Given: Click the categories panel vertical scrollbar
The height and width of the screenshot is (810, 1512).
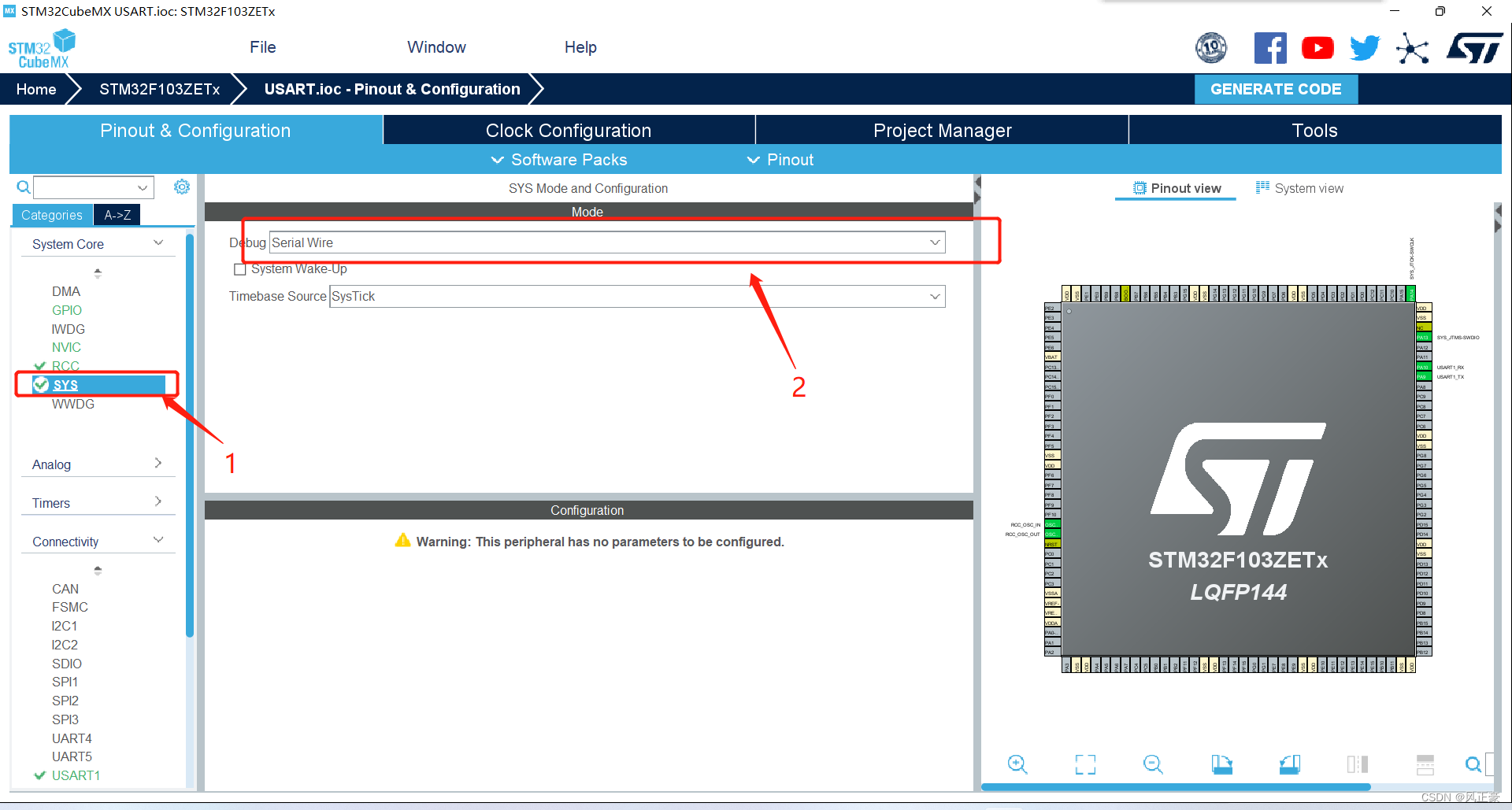Looking at the screenshot, I should pos(190,437).
